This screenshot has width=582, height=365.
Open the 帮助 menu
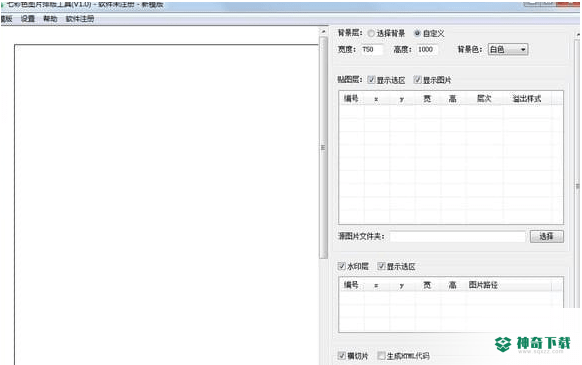(x=50, y=19)
